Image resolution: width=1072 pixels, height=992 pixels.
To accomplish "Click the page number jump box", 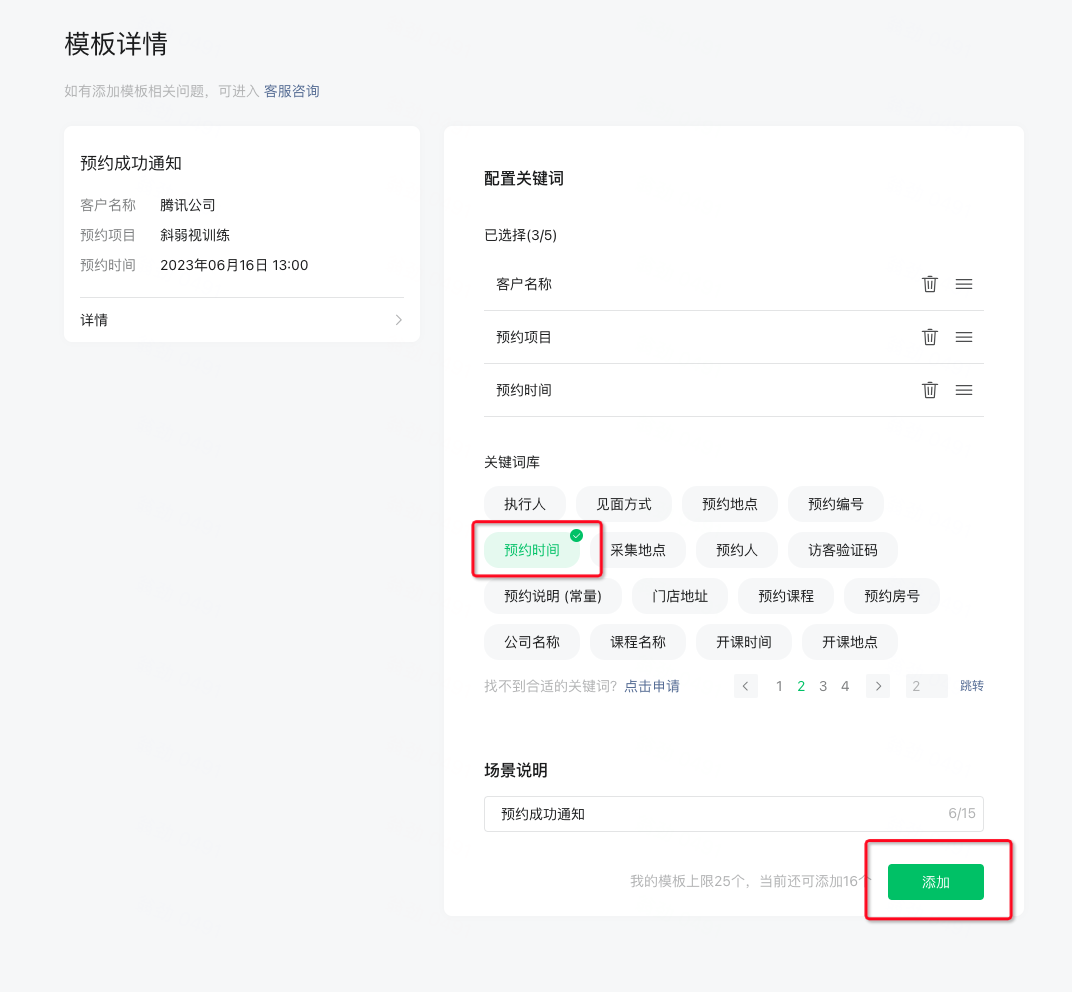I will point(926,686).
